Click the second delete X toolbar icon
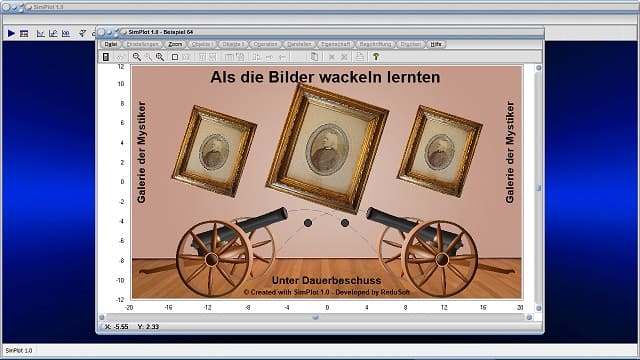Viewport: 640px width, 360px height. (344, 57)
